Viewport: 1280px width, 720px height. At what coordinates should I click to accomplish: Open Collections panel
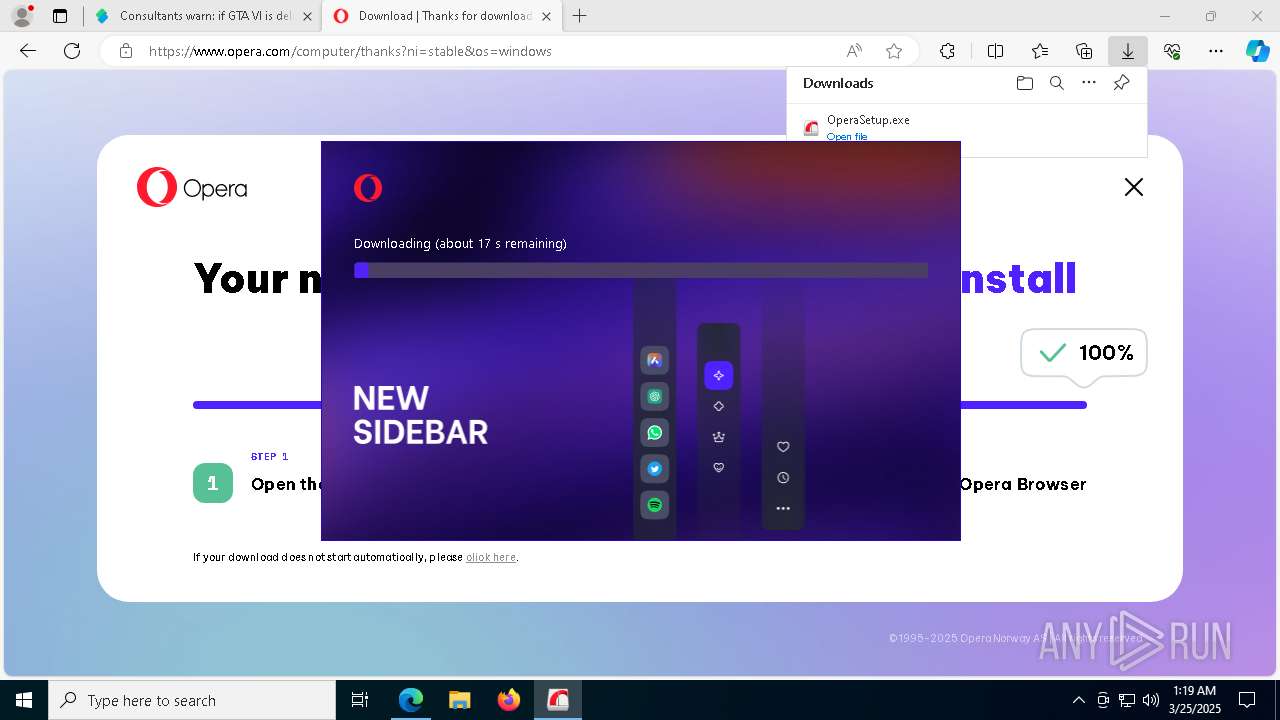pyautogui.click(x=1084, y=51)
